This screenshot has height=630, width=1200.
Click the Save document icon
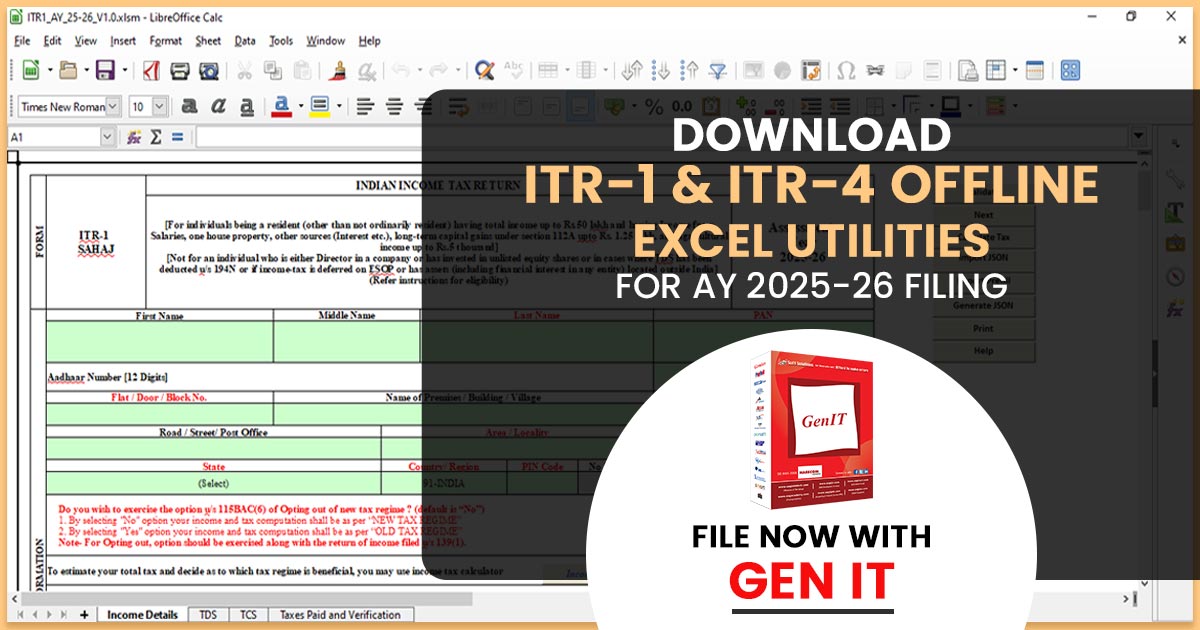point(102,71)
